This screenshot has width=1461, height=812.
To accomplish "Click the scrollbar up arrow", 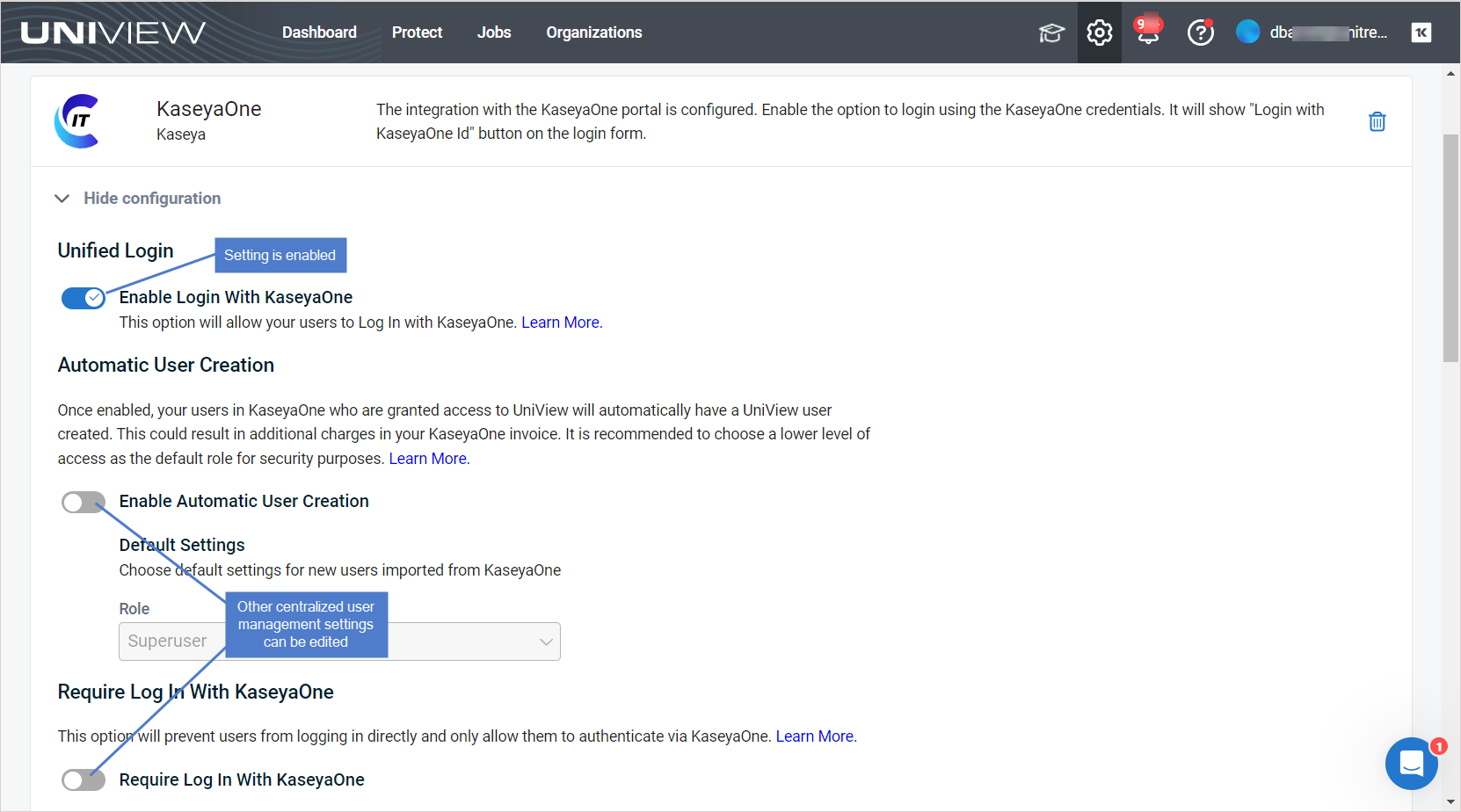I will (x=1450, y=74).
